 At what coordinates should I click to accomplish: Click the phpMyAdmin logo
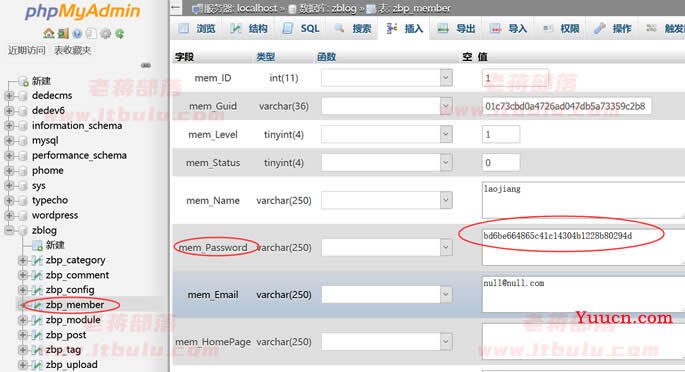pyautogui.click(x=83, y=12)
